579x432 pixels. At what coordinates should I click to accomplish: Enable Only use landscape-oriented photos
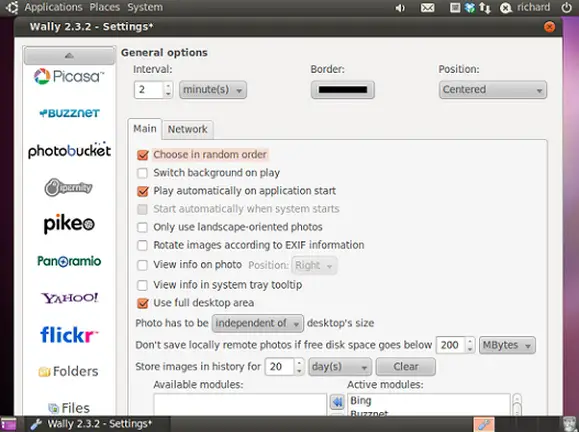point(143,227)
